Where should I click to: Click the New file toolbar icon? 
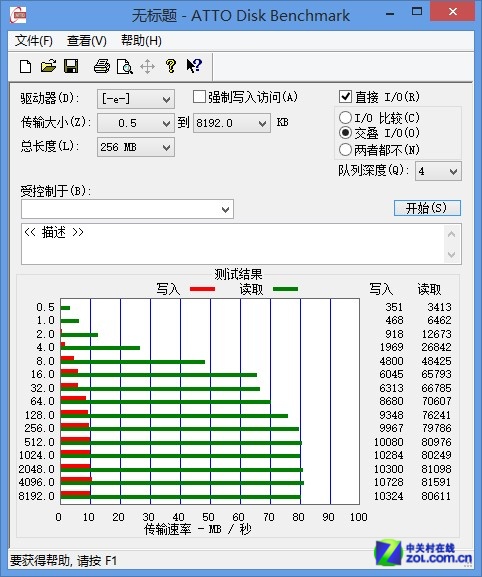coord(25,67)
